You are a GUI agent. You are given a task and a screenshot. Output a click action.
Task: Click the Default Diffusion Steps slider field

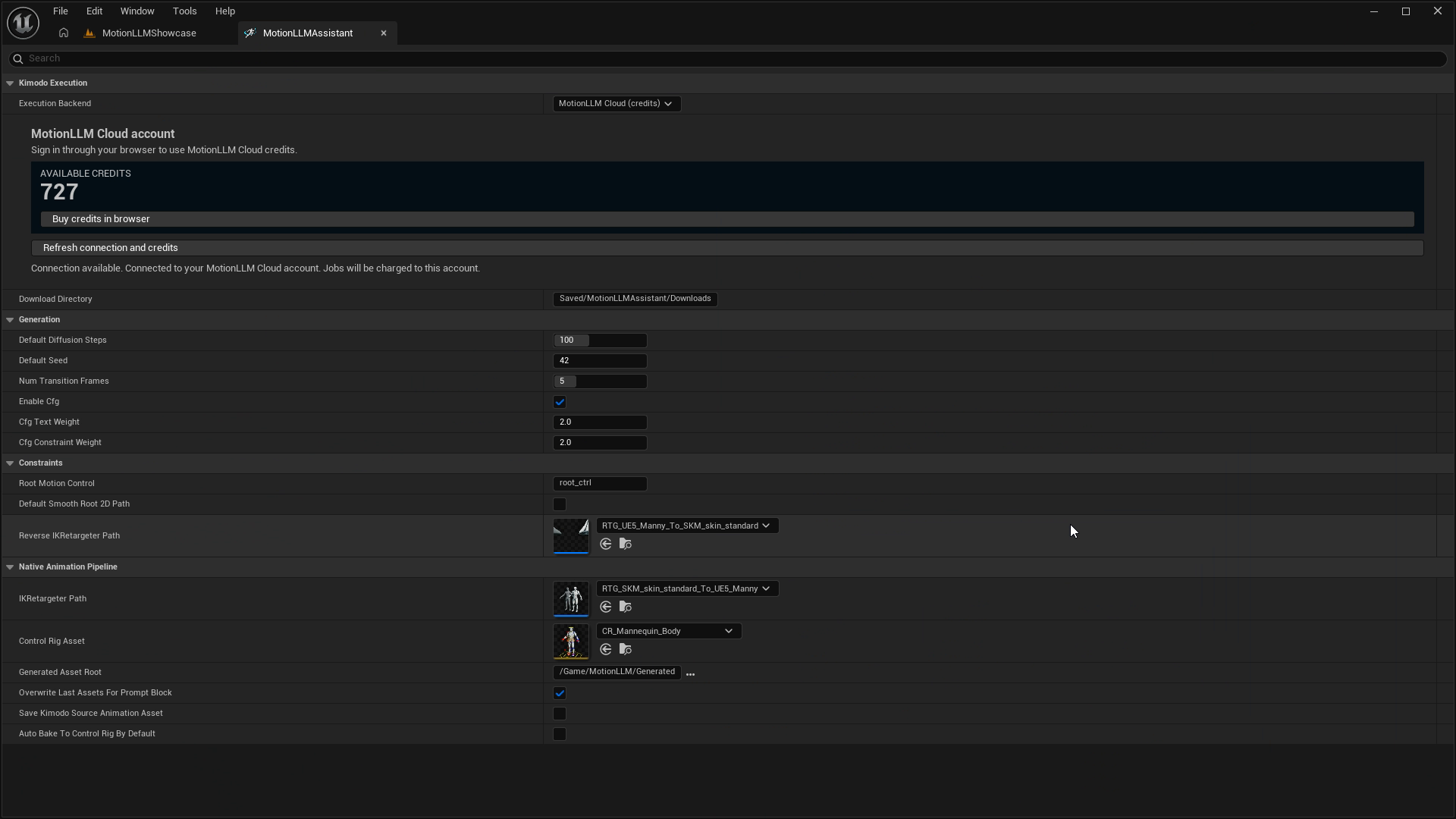600,340
